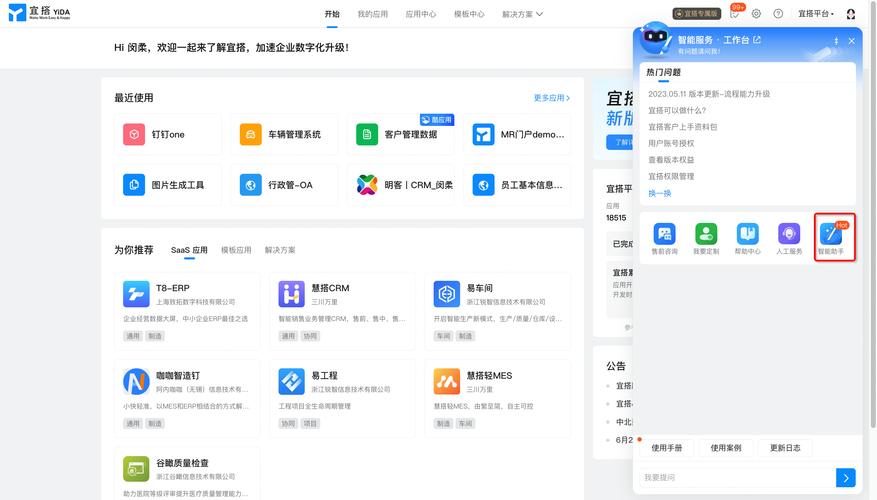The image size is (877, 500).
Task: Click the 上海致拓数字科技有限公司 vendor text
Action: [x=195, y=302]
